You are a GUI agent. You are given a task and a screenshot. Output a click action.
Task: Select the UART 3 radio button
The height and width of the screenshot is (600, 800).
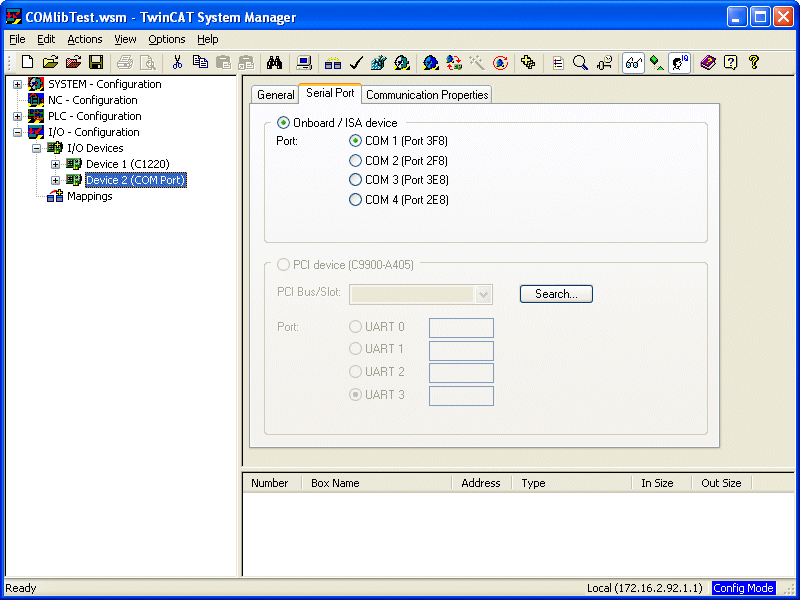click(355, 394)
